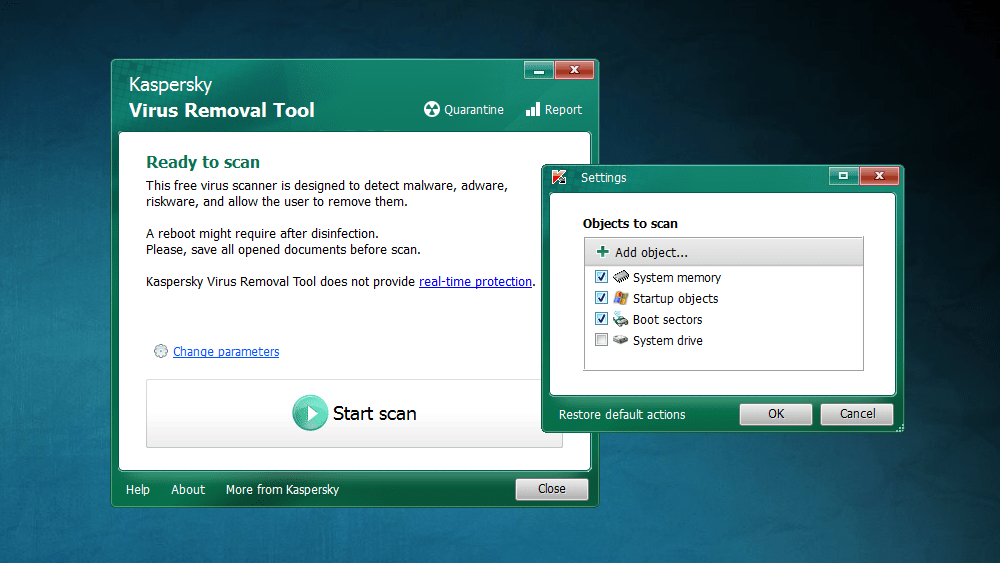Open Quarantine via the radiation icon
This screenshot has width=1000, height=563.
pyautogui.click(x=432, y=110)
